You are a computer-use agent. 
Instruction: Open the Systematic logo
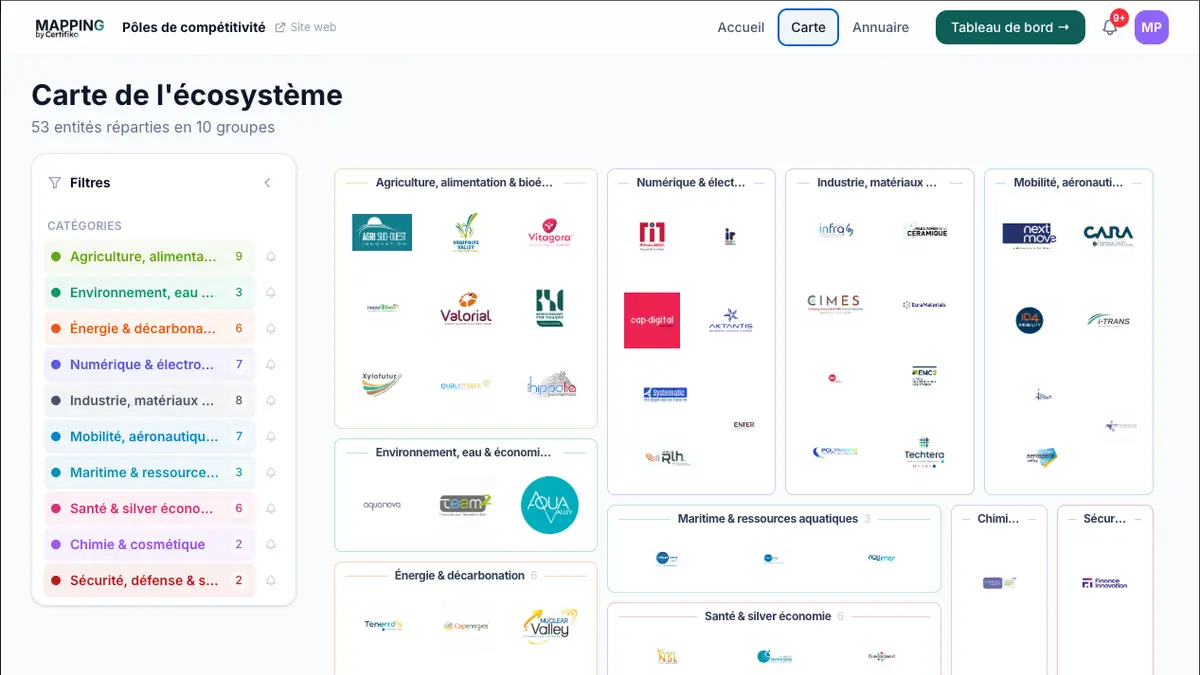(665, 395)
